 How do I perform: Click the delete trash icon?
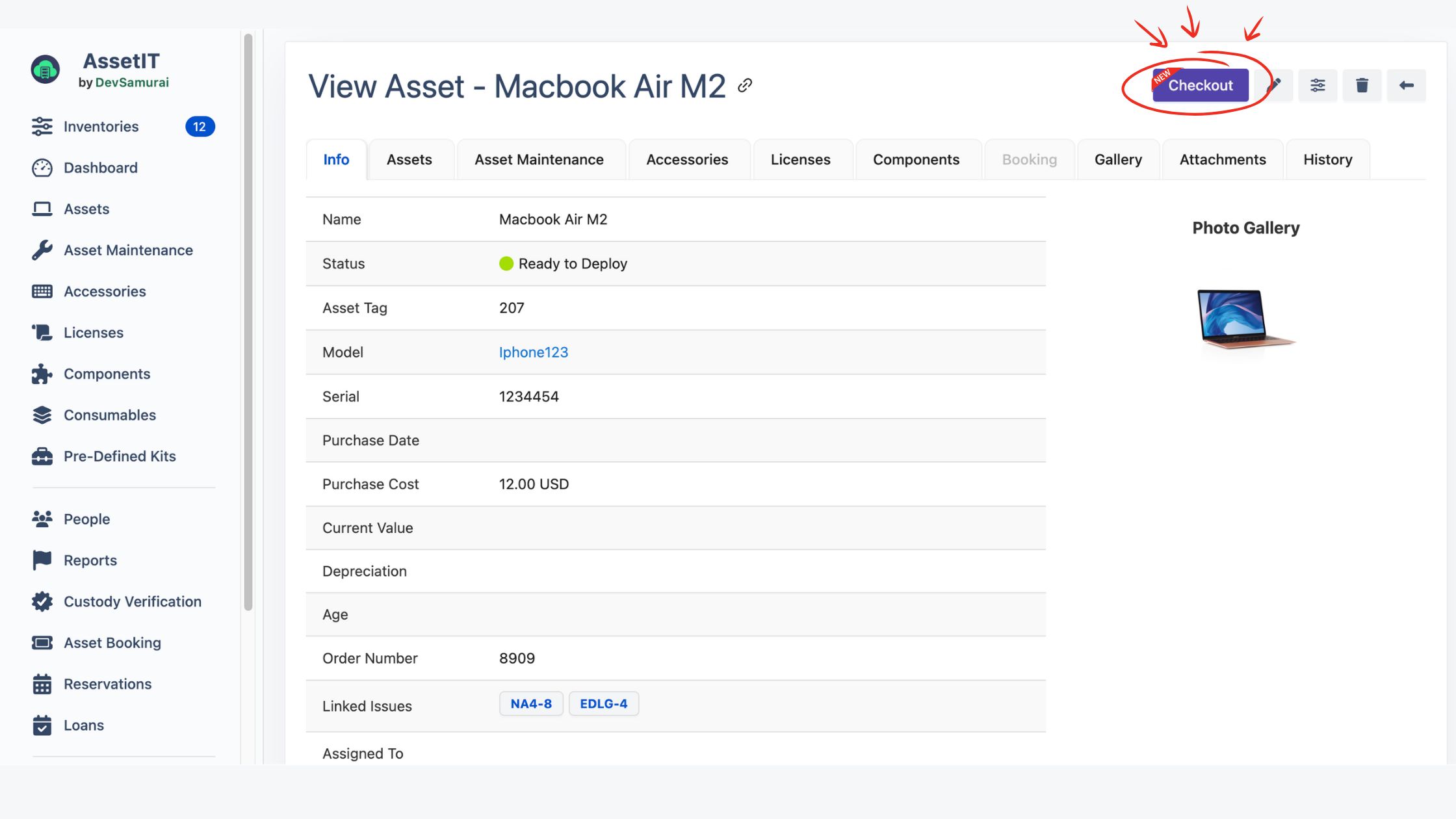[x=1361, y=84]
